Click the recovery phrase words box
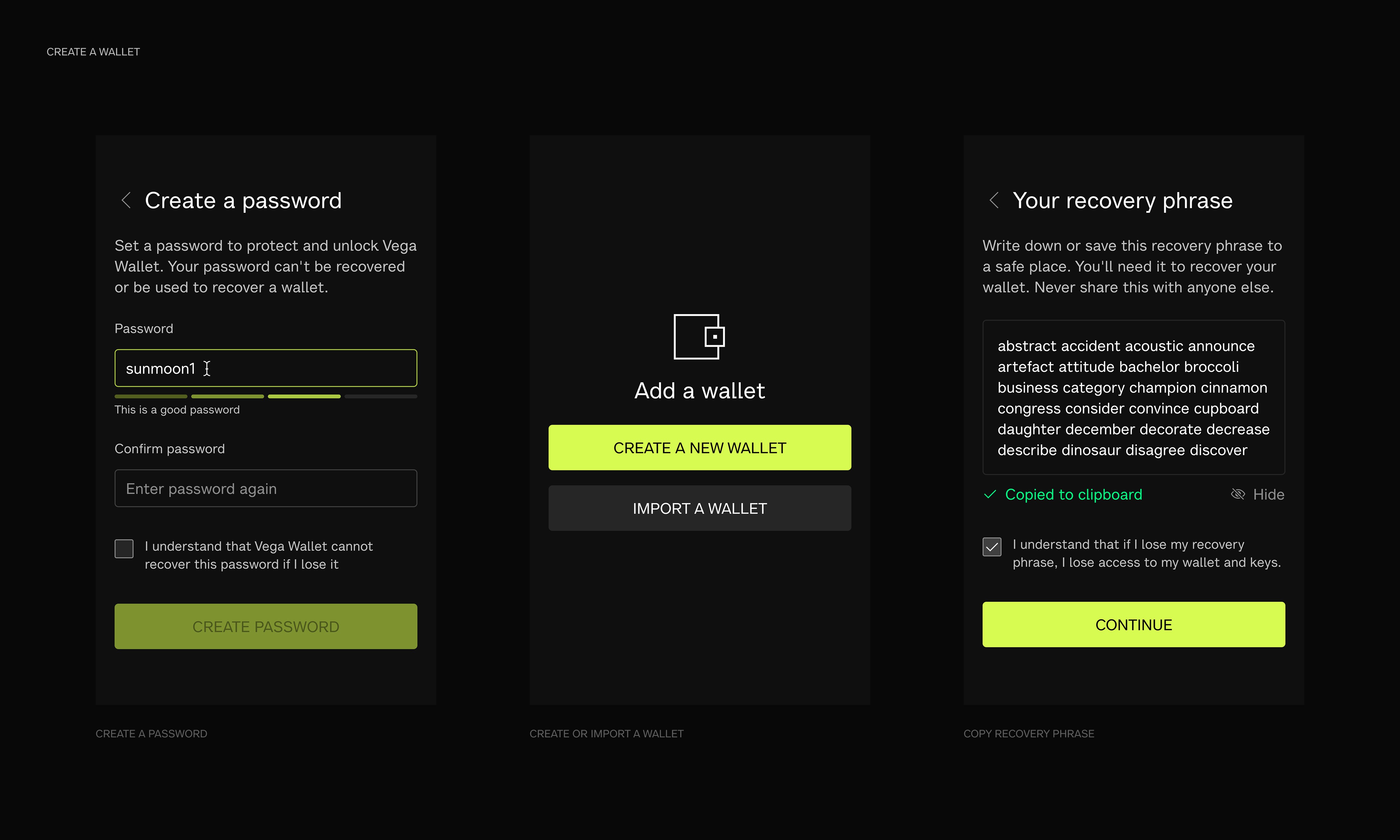 (x=1133, y=398)
